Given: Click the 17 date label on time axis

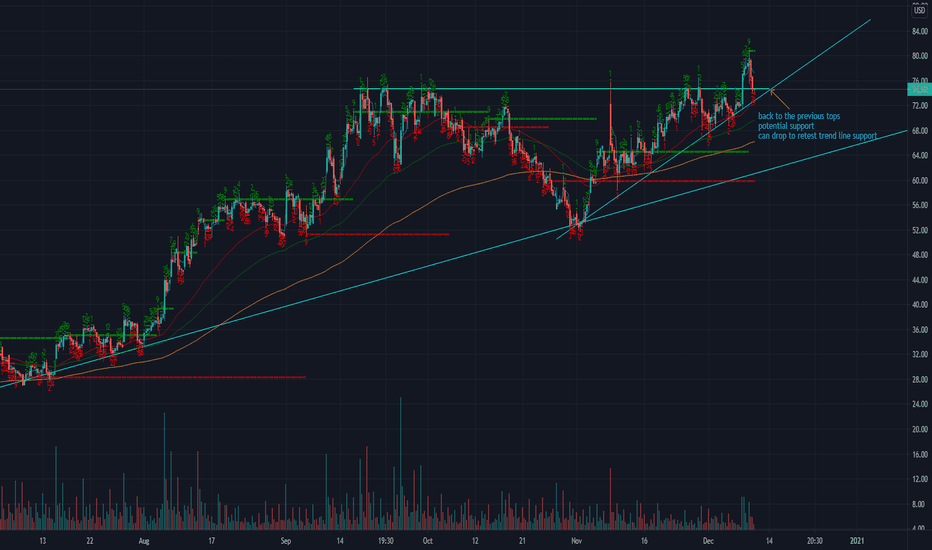Looking at the screenshot, I should tap(212, 541).
